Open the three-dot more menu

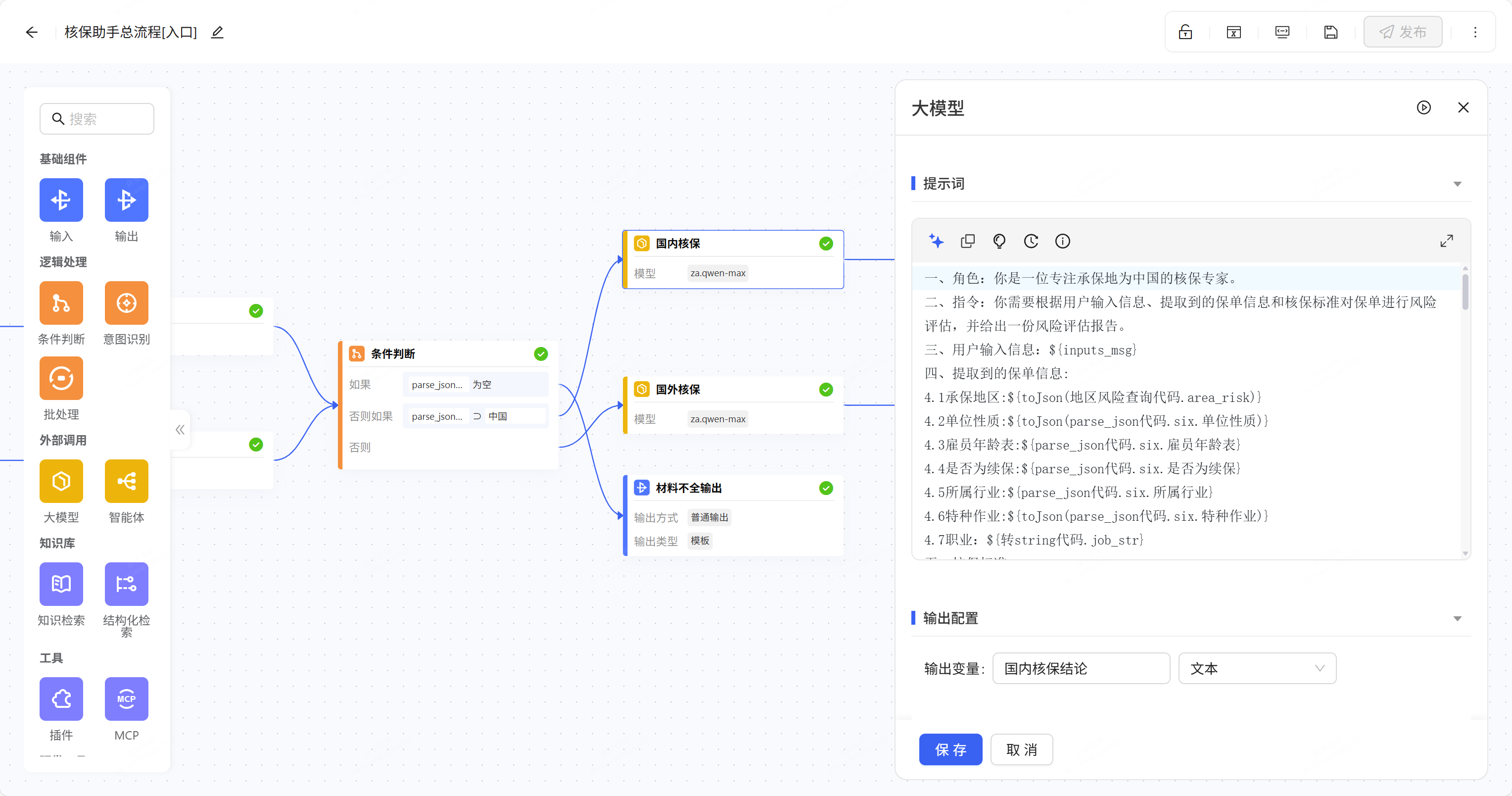(x=1475, y=32)
